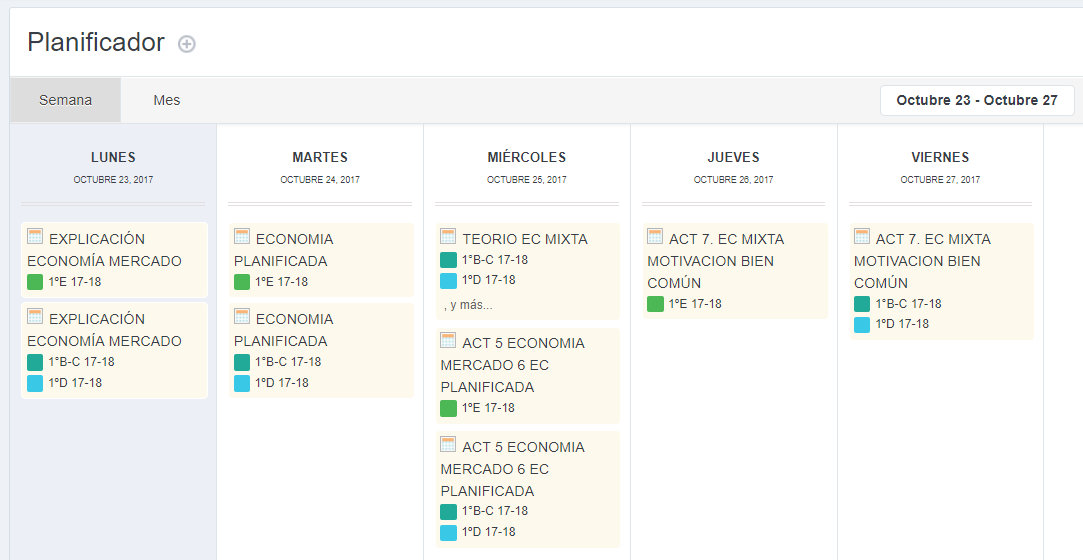Click calendar icon on Friday's ACT 7 card
The height and width of the screenshot is (560, 1083).
click(862, 236)
